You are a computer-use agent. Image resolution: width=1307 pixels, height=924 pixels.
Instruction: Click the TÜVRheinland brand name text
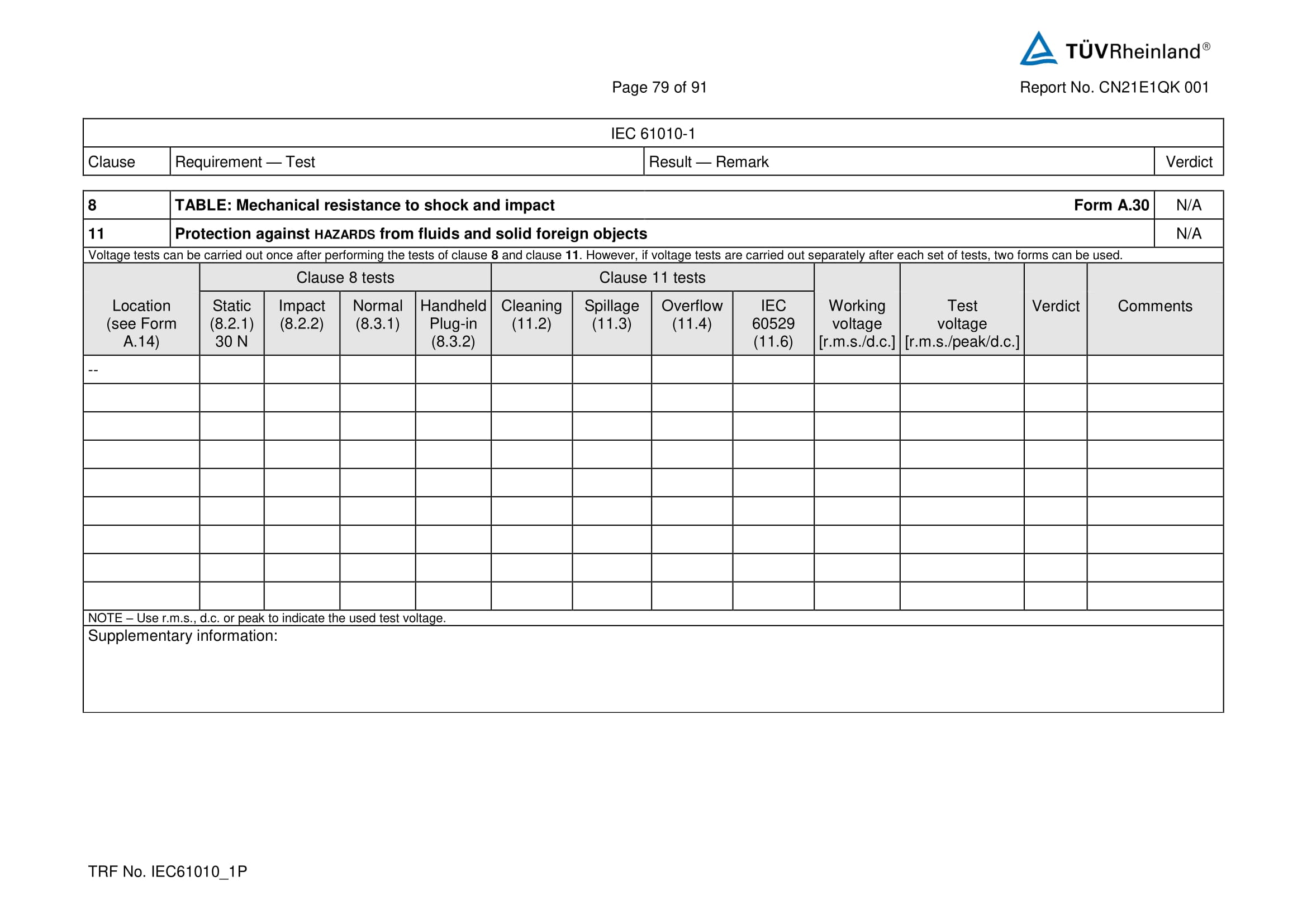point(1133,51)
